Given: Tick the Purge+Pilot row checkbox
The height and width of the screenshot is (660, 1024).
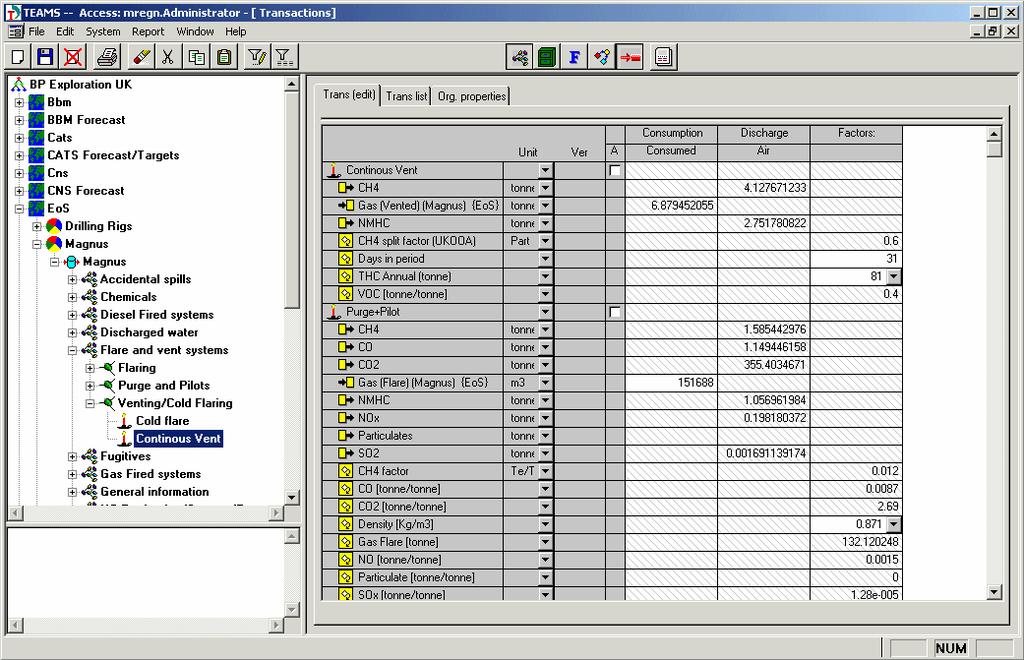Looking at the screenshot, I should (x=615, y=312).
